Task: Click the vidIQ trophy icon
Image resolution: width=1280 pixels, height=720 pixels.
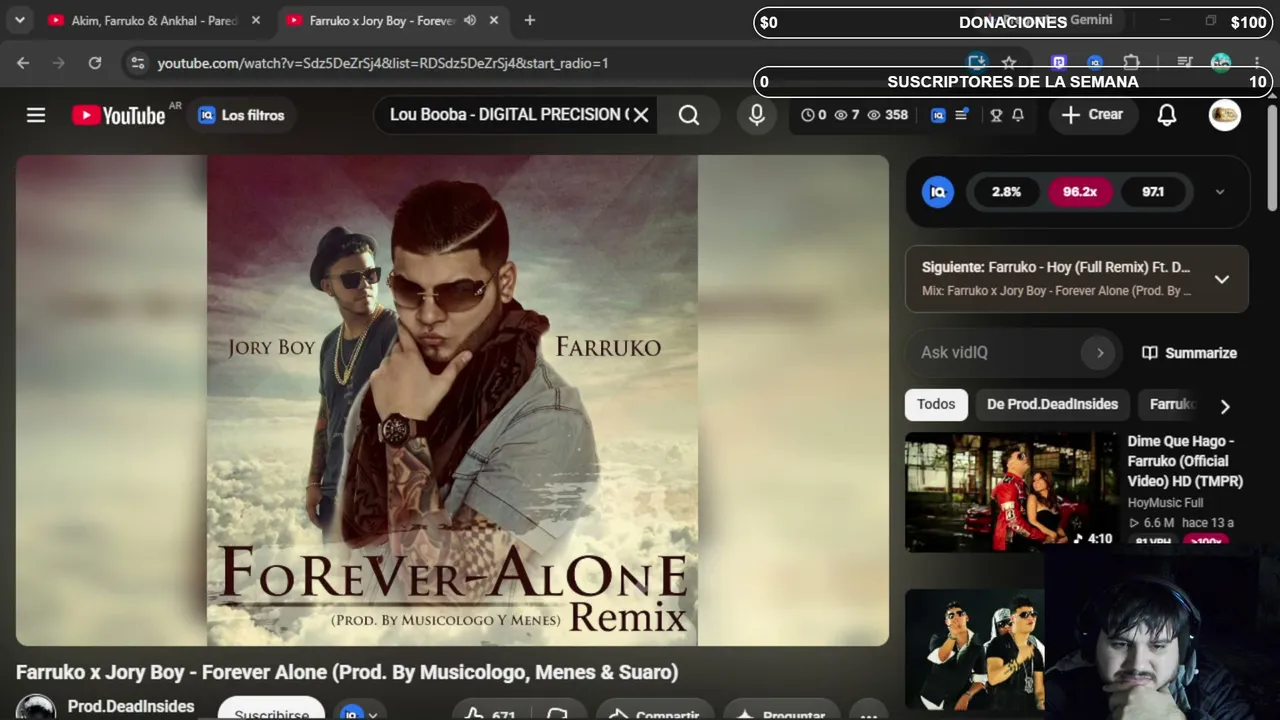Action: pos(996,115)
